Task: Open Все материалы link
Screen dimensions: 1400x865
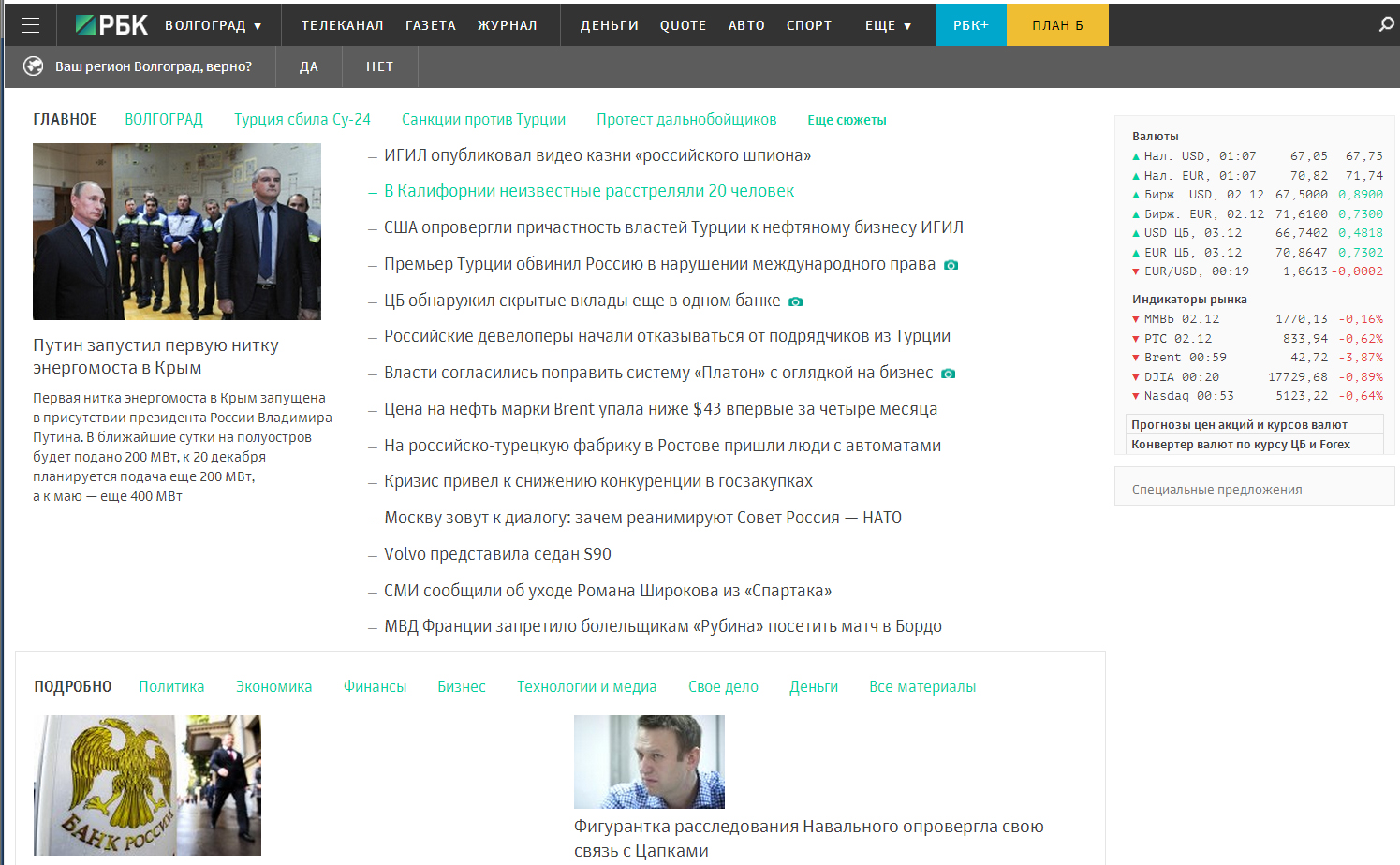Action: click(x=922, y=687)
